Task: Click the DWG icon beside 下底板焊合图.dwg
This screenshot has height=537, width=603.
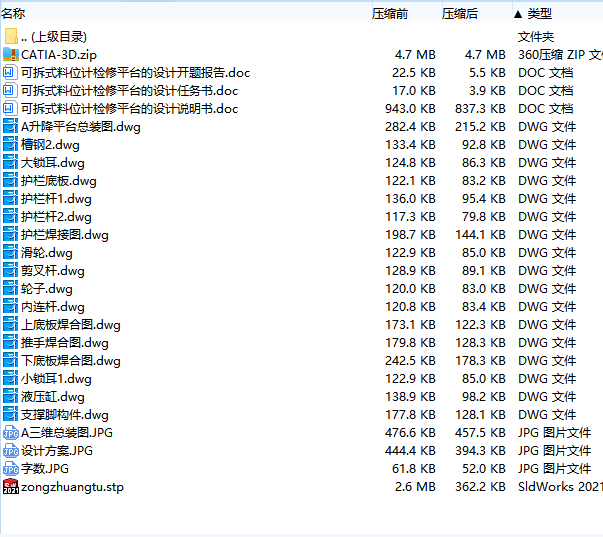Action: 10,361
